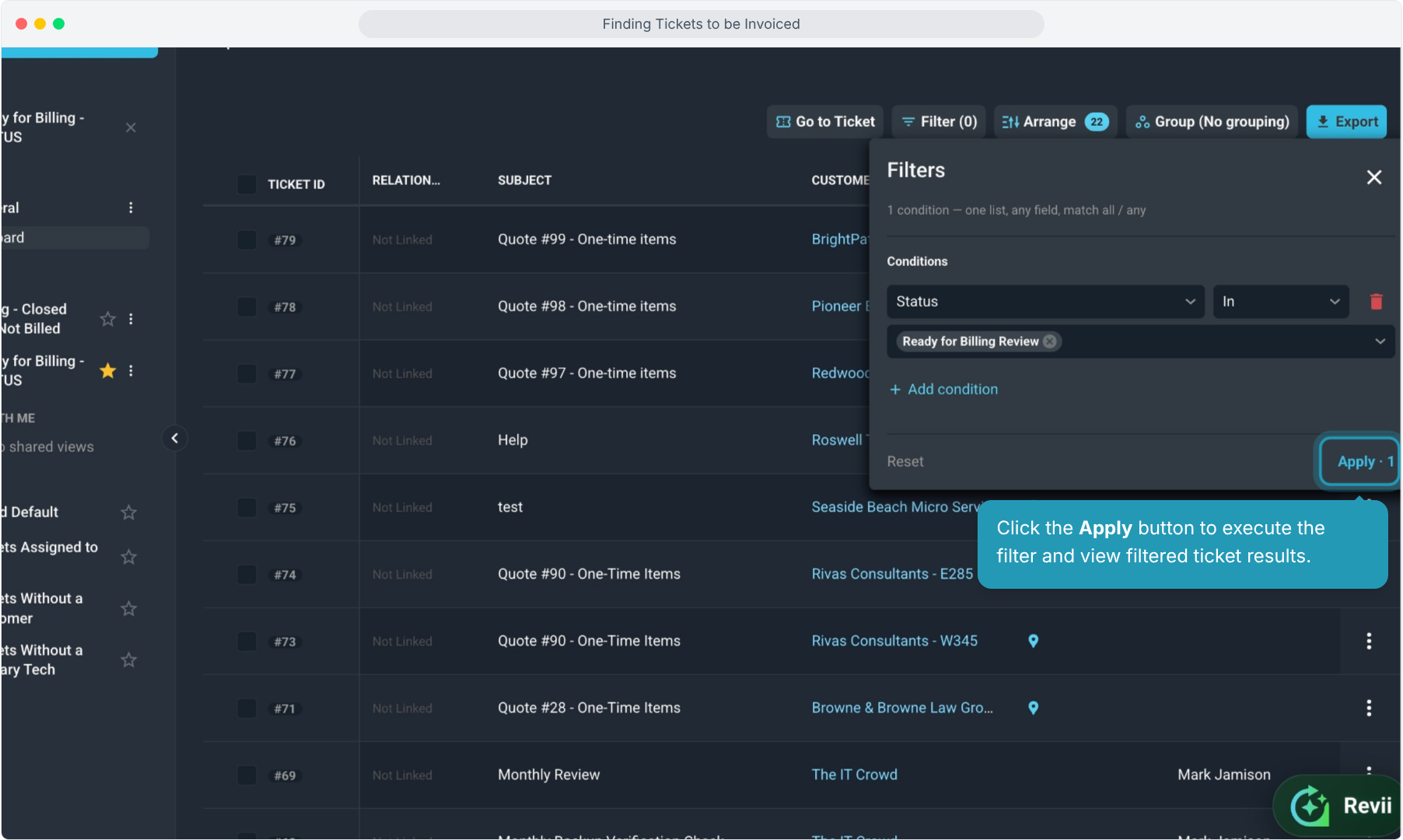
Task: Open customer link Seaside Beach Micro Services
Action: click(897, 507)
